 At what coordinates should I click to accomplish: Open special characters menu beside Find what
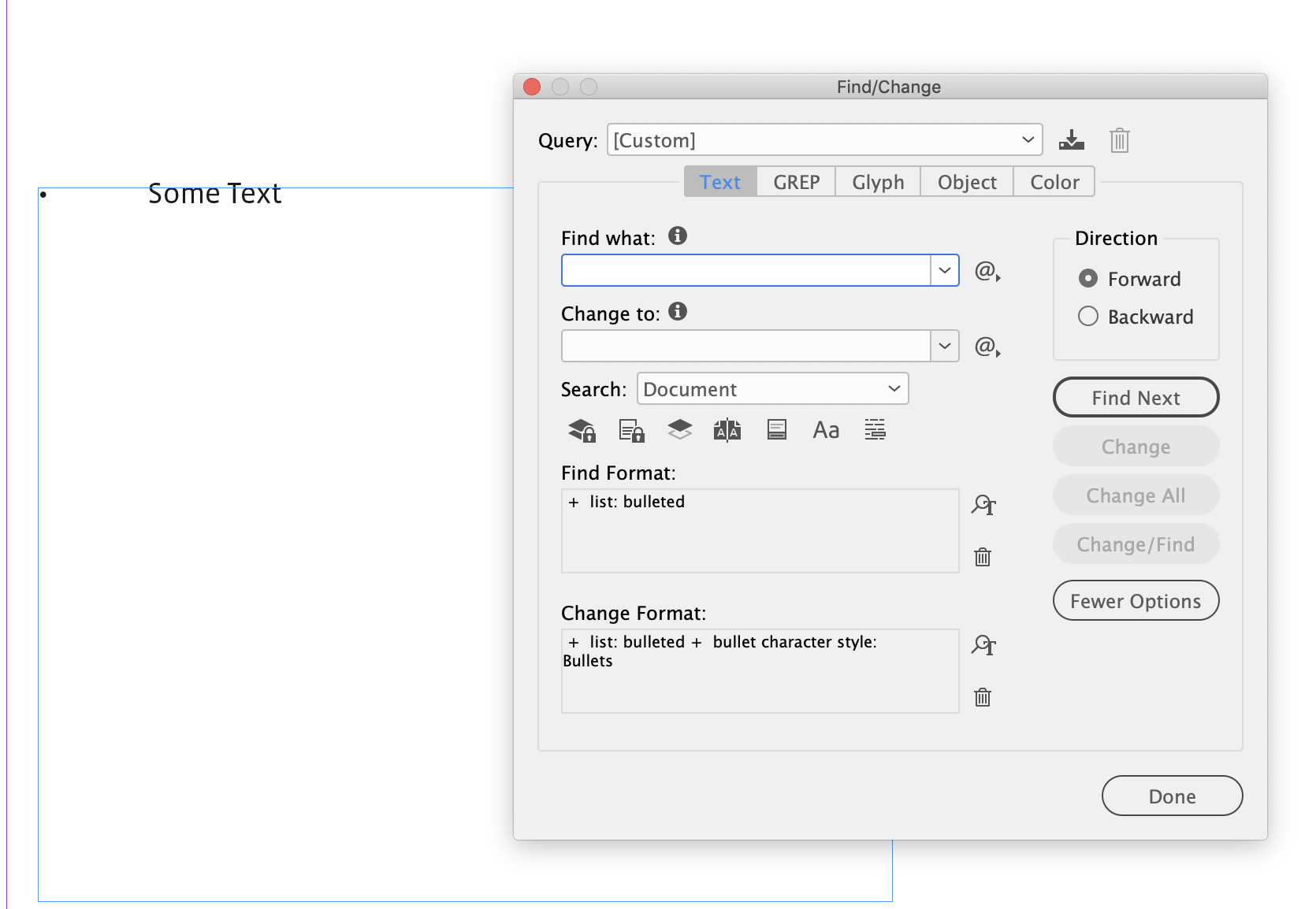tap(984, 271)
